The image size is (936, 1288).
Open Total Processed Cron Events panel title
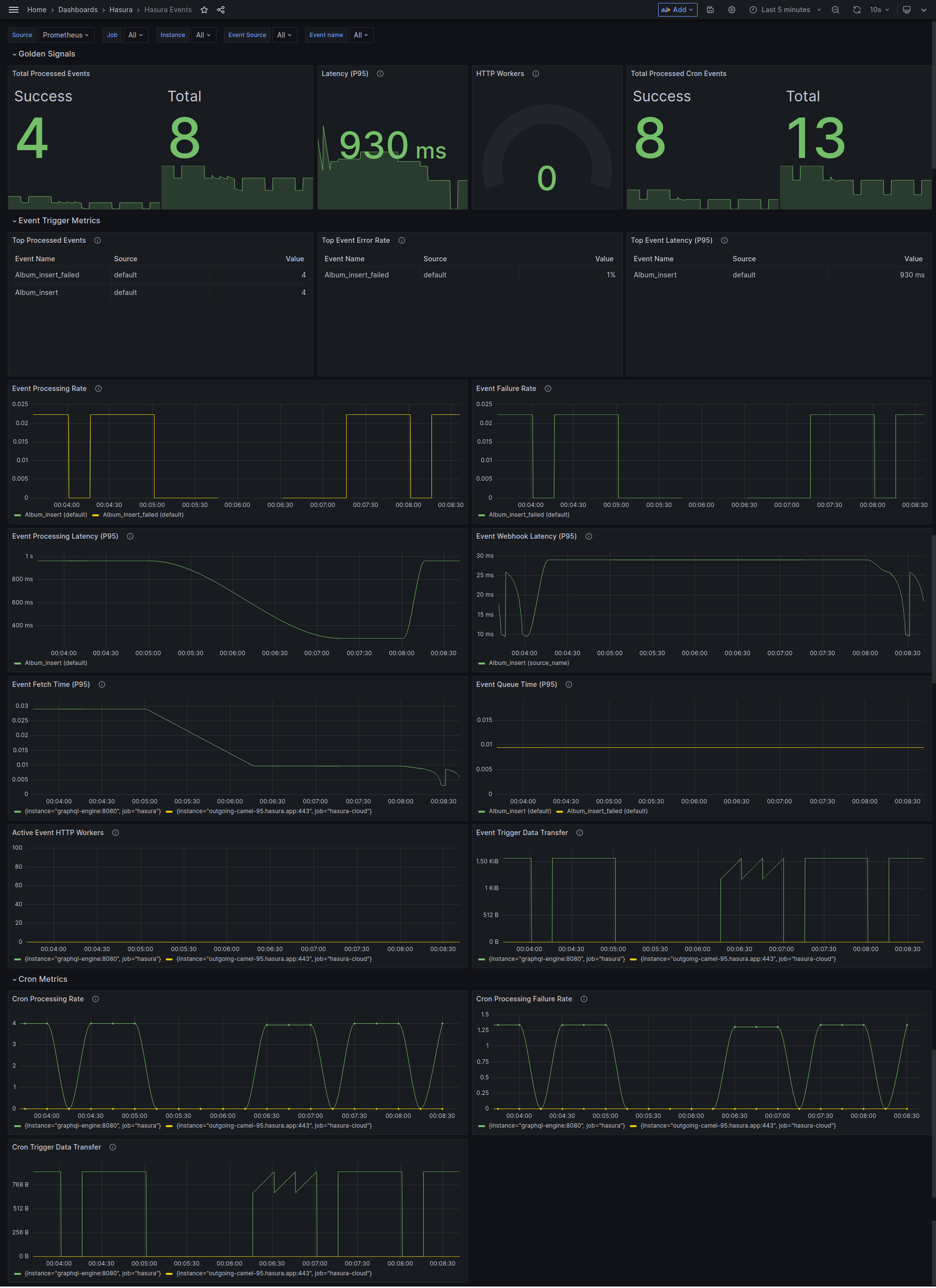pos(678,74)
